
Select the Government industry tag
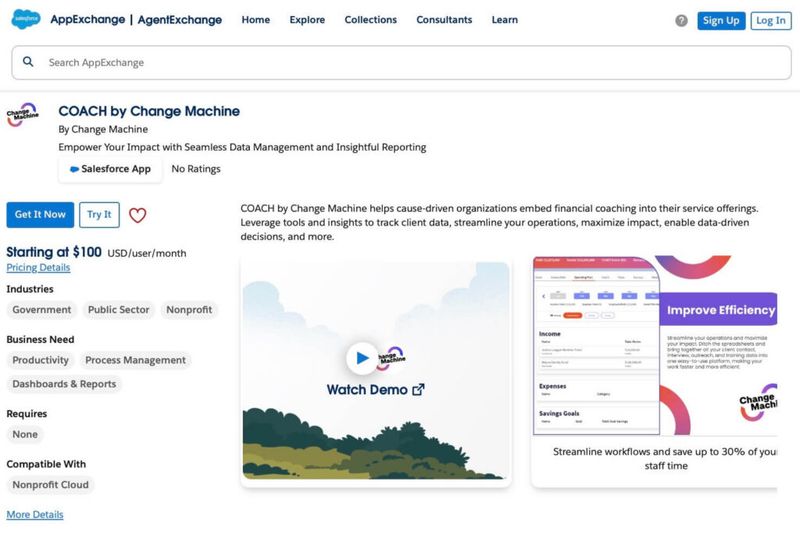(42, 310)
